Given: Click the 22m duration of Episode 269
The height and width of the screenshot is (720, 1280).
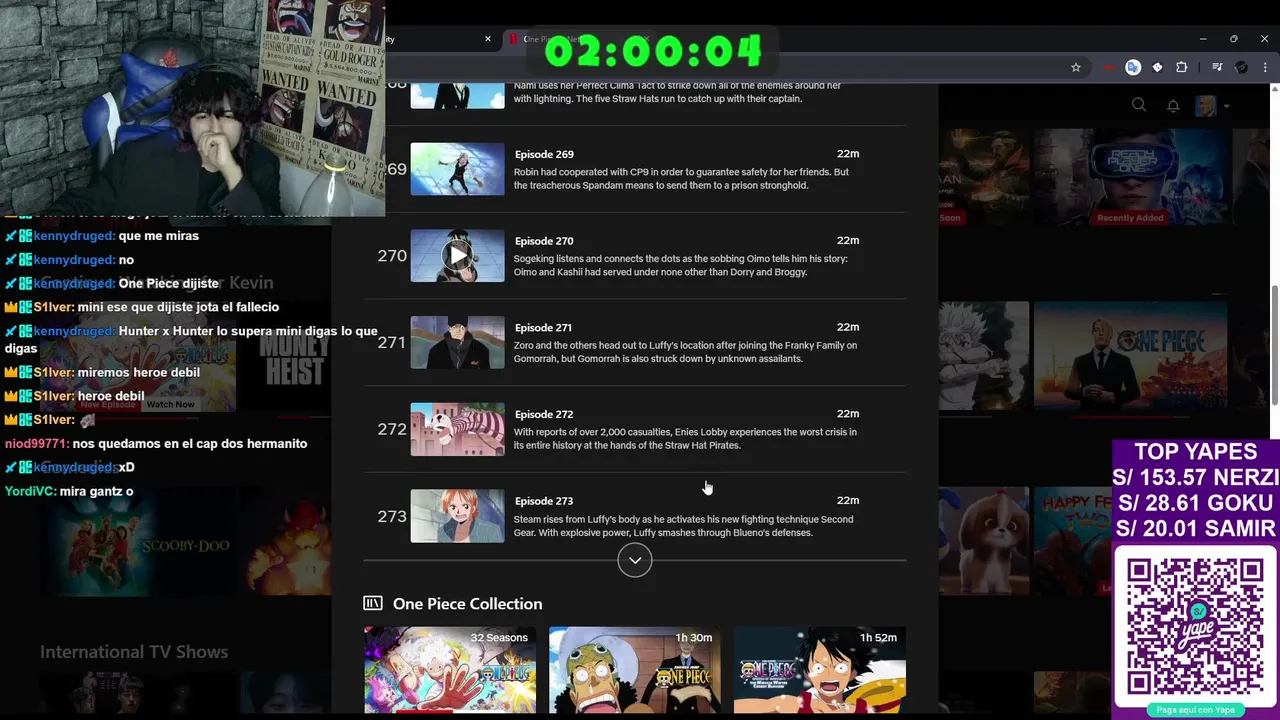Looking at the screenshot, I should (848, 154).
